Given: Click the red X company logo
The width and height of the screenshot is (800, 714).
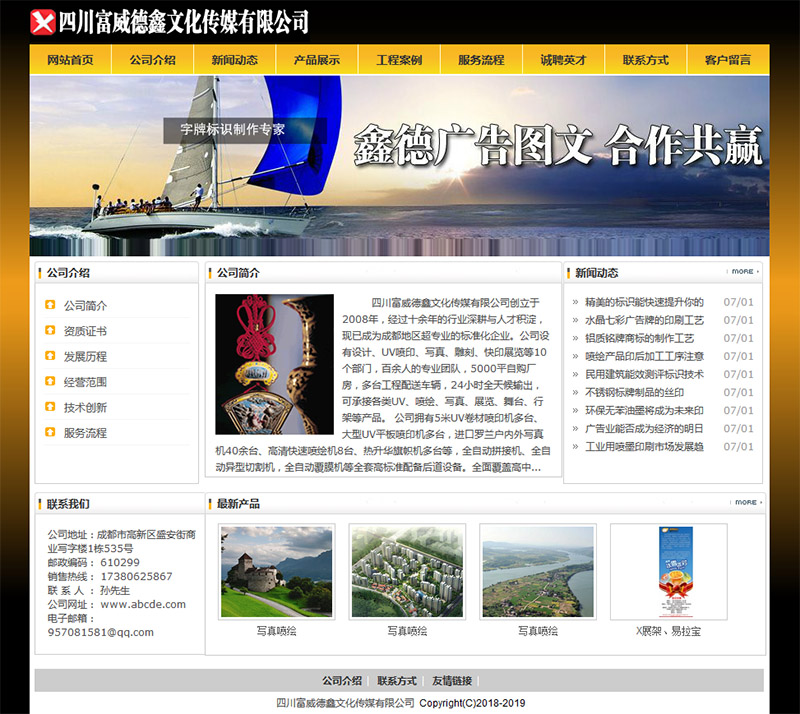Looking at the screenshot, I should click(x=43, y=21).
